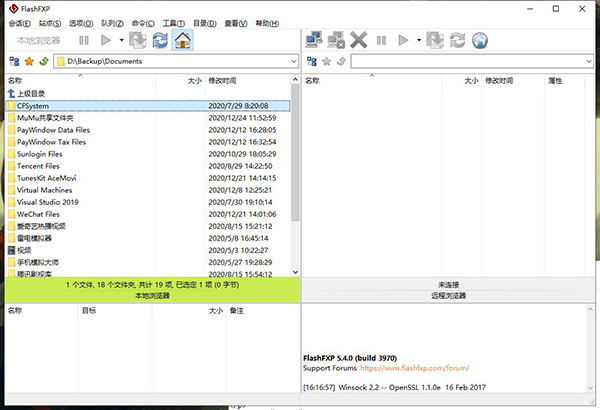Click the remote folder tree icon

click(x=312, y=61)
